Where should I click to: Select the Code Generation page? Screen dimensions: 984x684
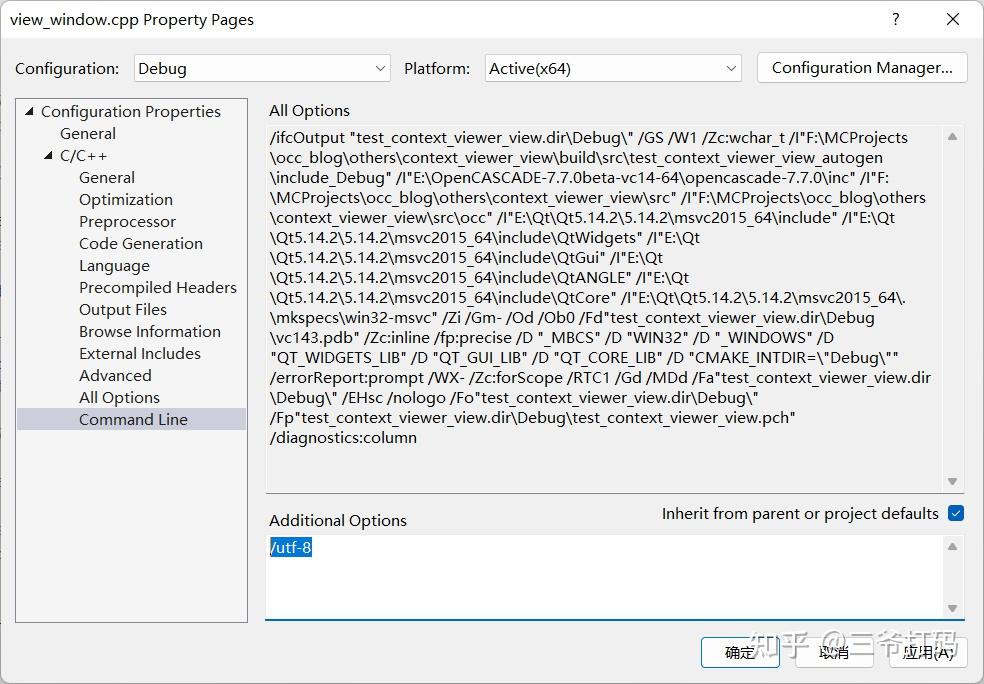[140, 243]
